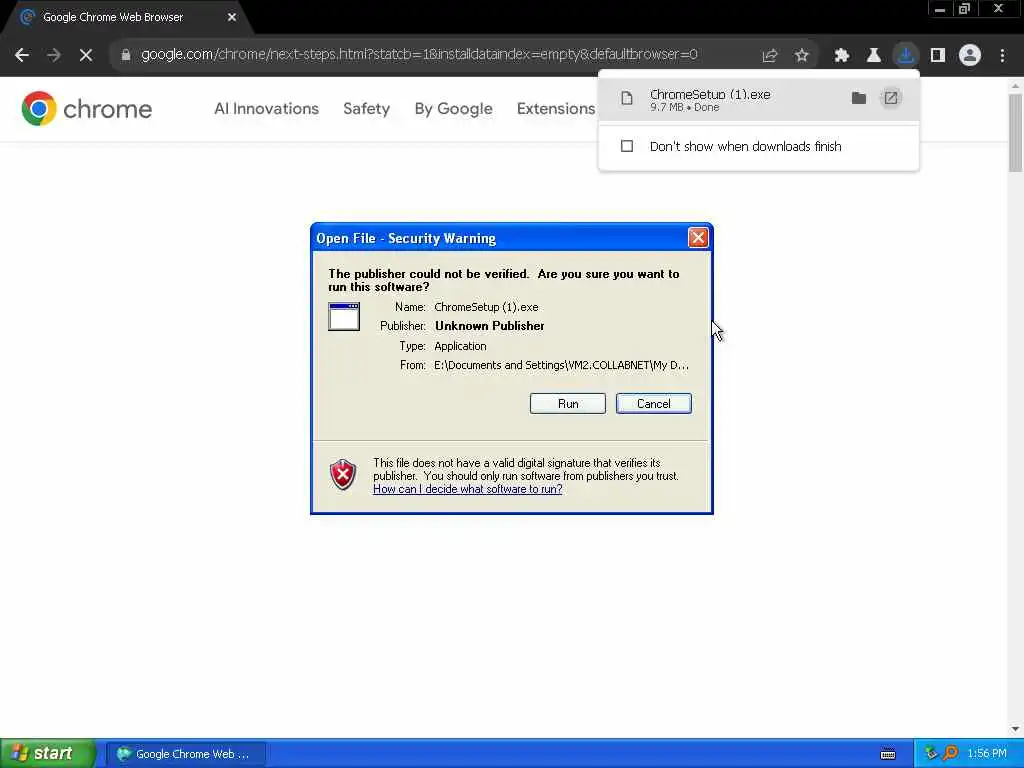Enable Don't show when downloads finish

(627, 146)
